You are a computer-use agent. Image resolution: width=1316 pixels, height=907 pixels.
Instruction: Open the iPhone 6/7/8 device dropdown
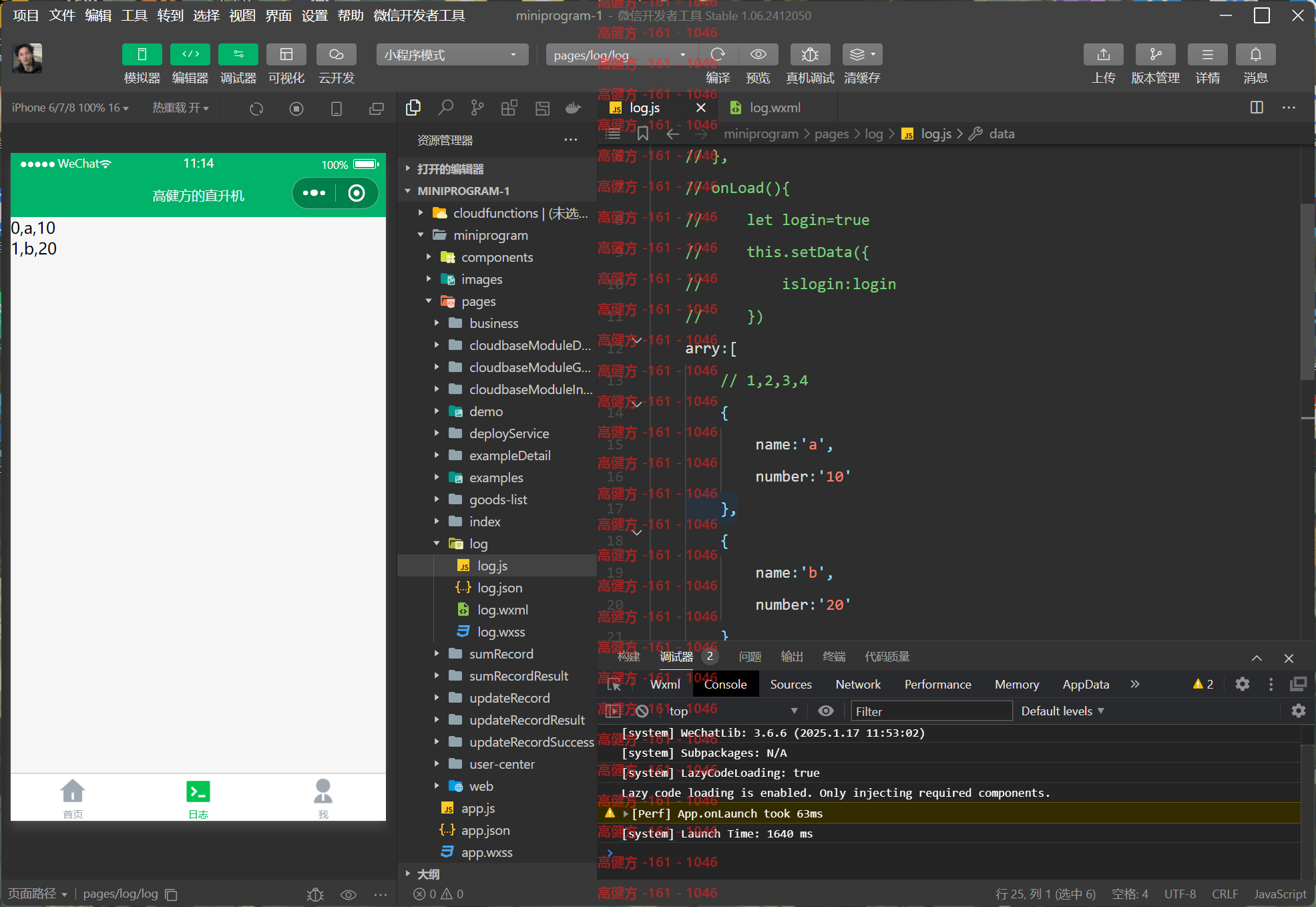click(x=70, y=108)
